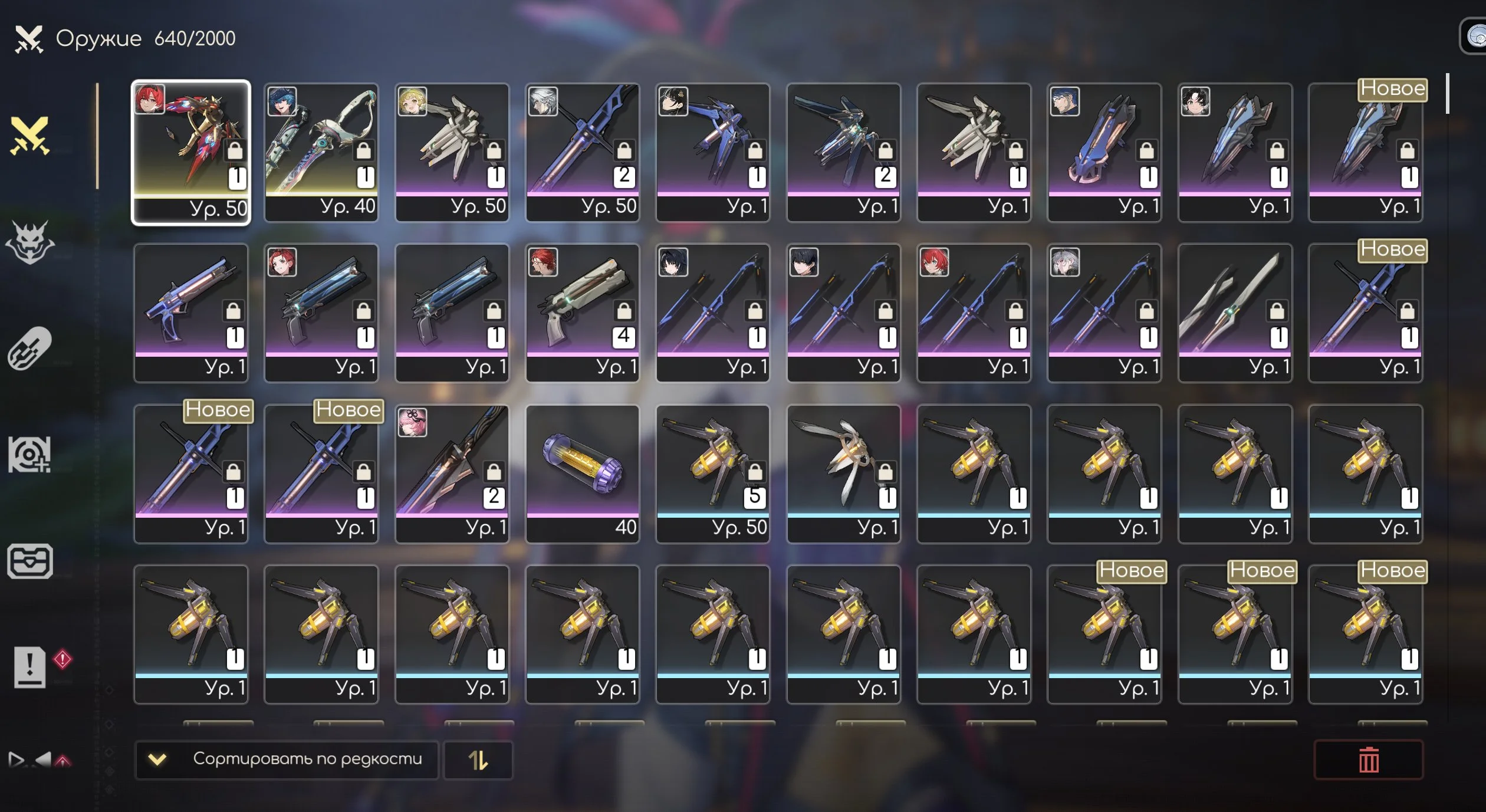The height and width of the screenshot is (812, 1486).
Task: Click the top-right round profile icon
Action: (1474, 35)
